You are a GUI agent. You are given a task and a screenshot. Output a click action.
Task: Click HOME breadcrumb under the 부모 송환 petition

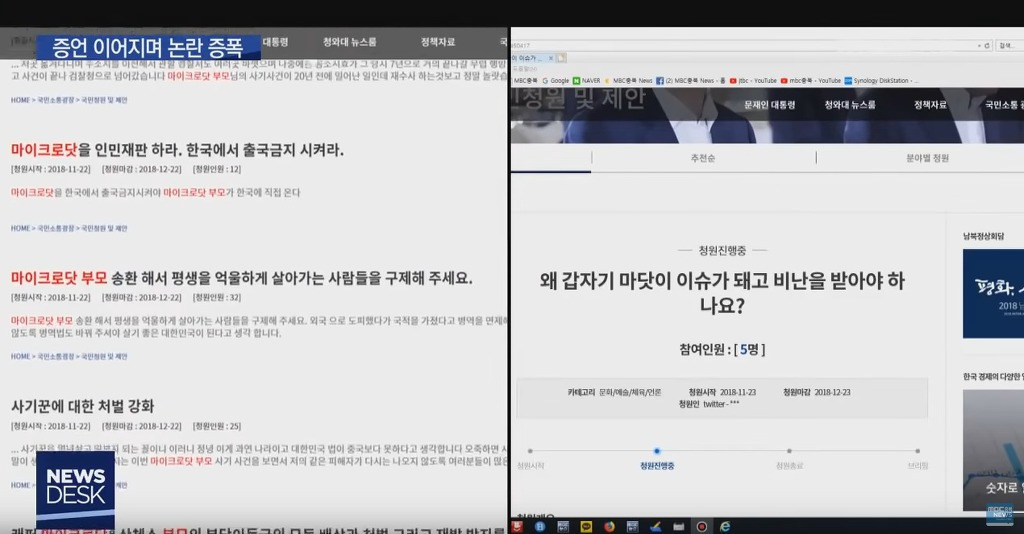[20, 356]
